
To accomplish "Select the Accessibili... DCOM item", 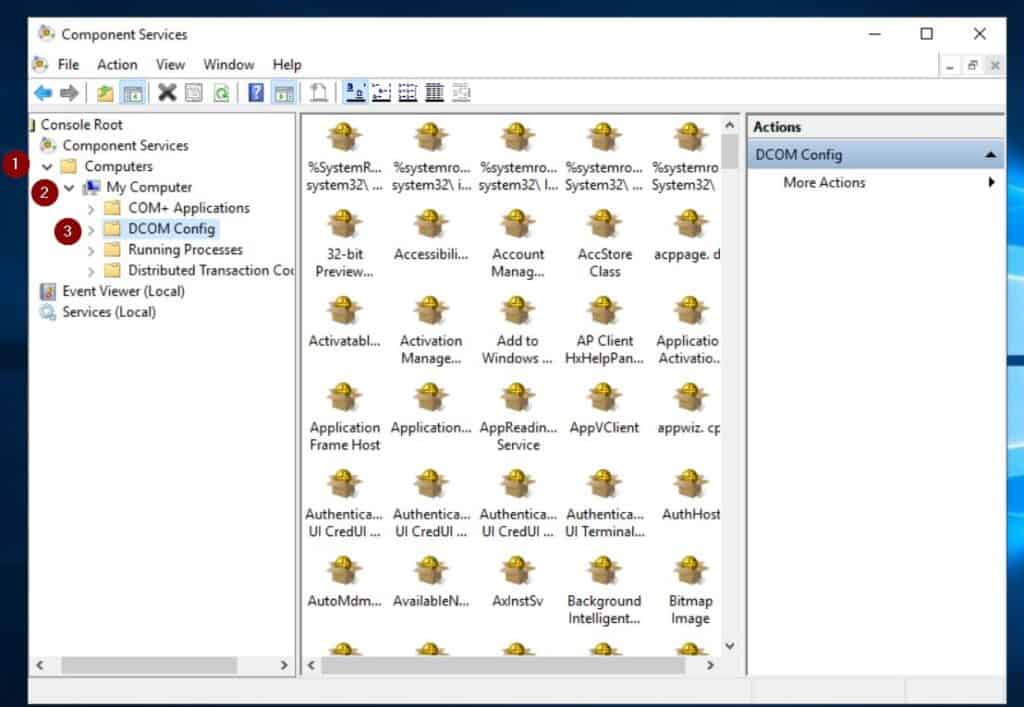I will click(x=430, y=236).
